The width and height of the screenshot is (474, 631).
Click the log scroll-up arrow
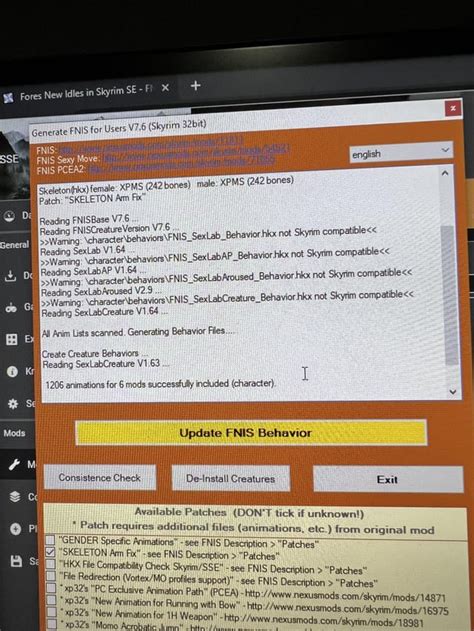coord(445,173)
